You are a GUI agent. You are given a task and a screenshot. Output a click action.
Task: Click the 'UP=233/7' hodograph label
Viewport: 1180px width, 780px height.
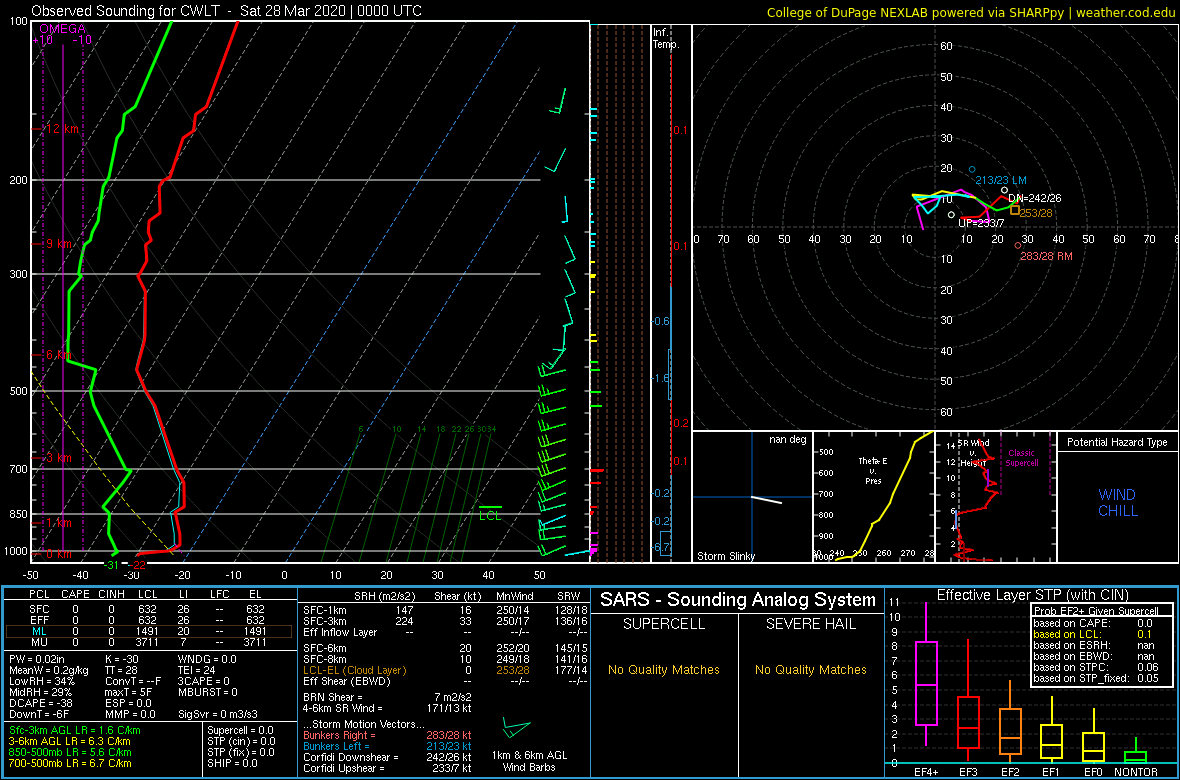(x=981, y=224)
